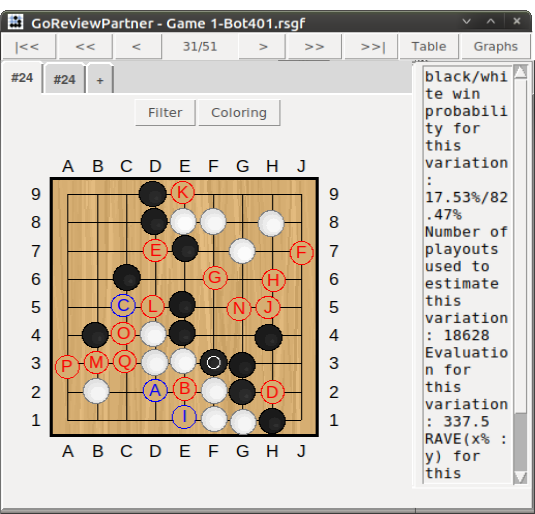This screenshot has height=514, width=535.
Task: Open the Filter options
Action: (x=165, y=113)
